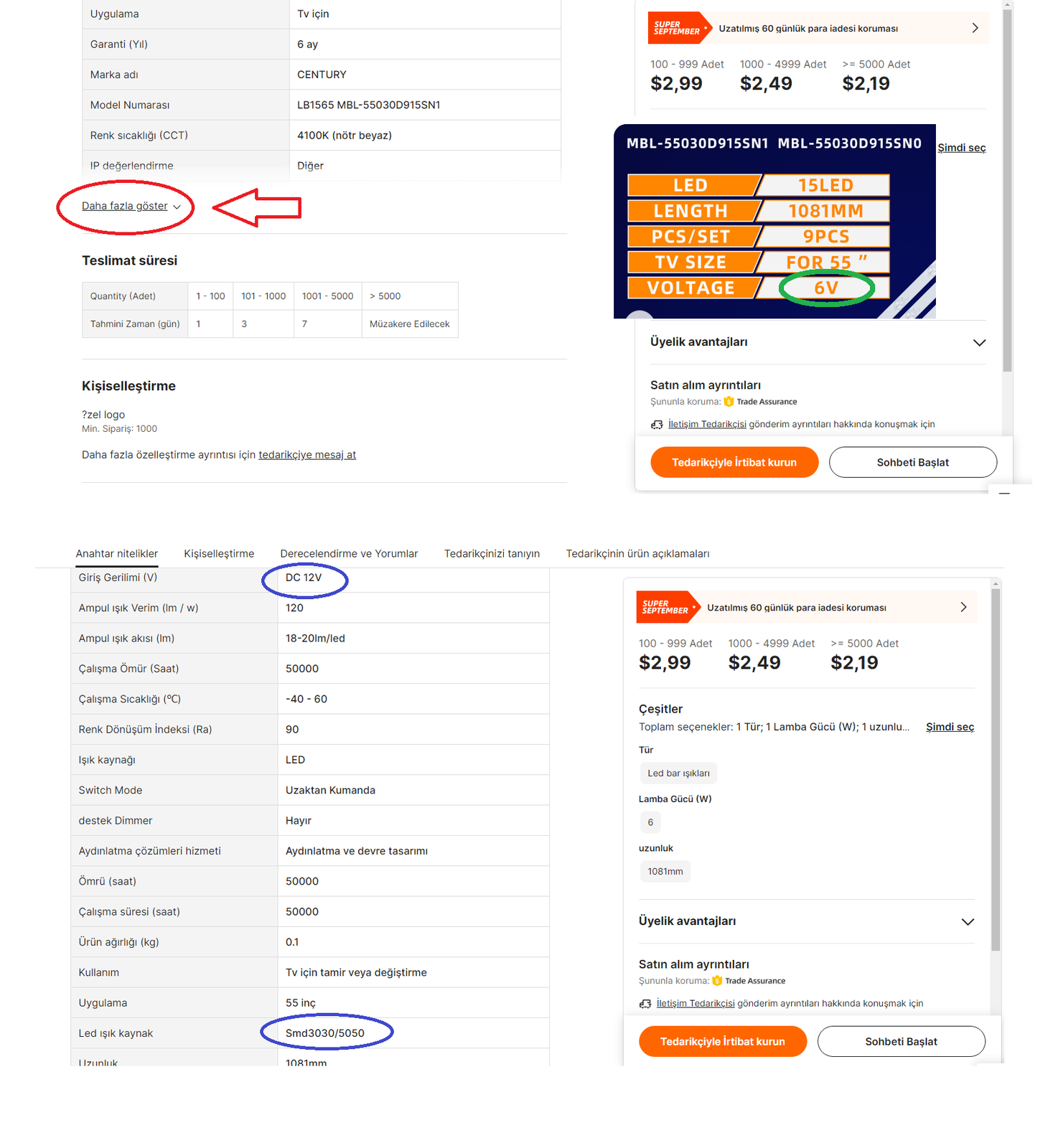Open 'Derecelendirme ve Yorumlar' tab

[349, 554]
